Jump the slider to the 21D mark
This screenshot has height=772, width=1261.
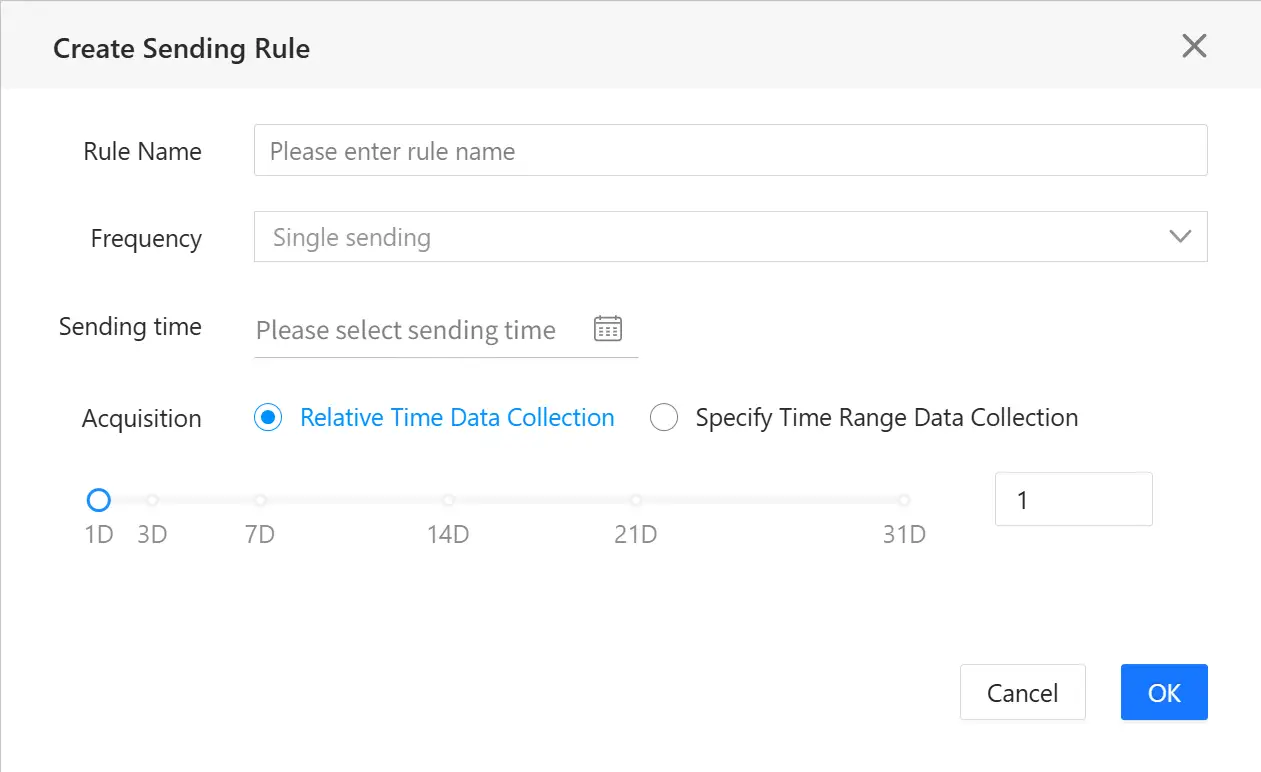(x=636, y=500)
